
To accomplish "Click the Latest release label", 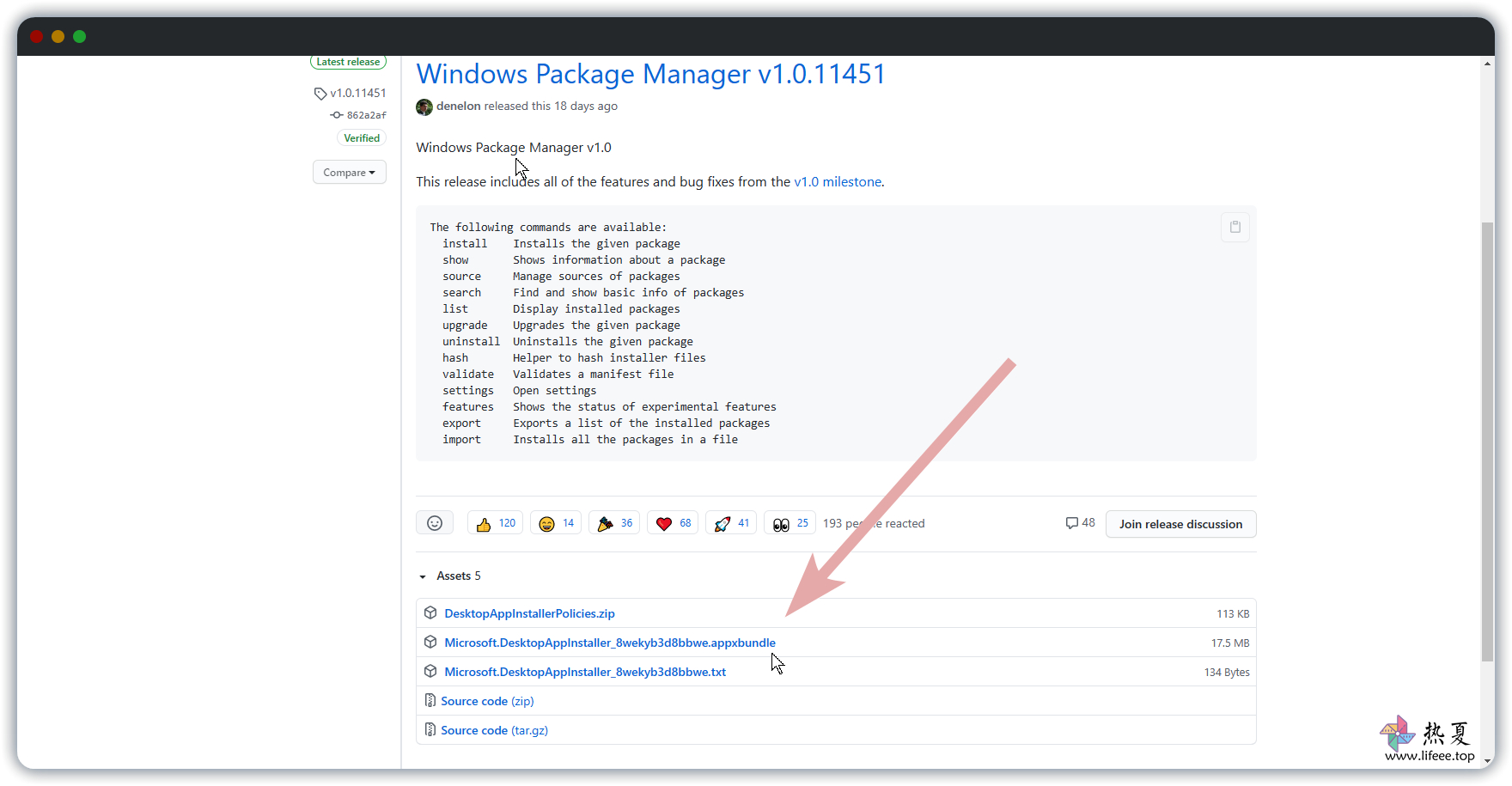I will point(348,62).
